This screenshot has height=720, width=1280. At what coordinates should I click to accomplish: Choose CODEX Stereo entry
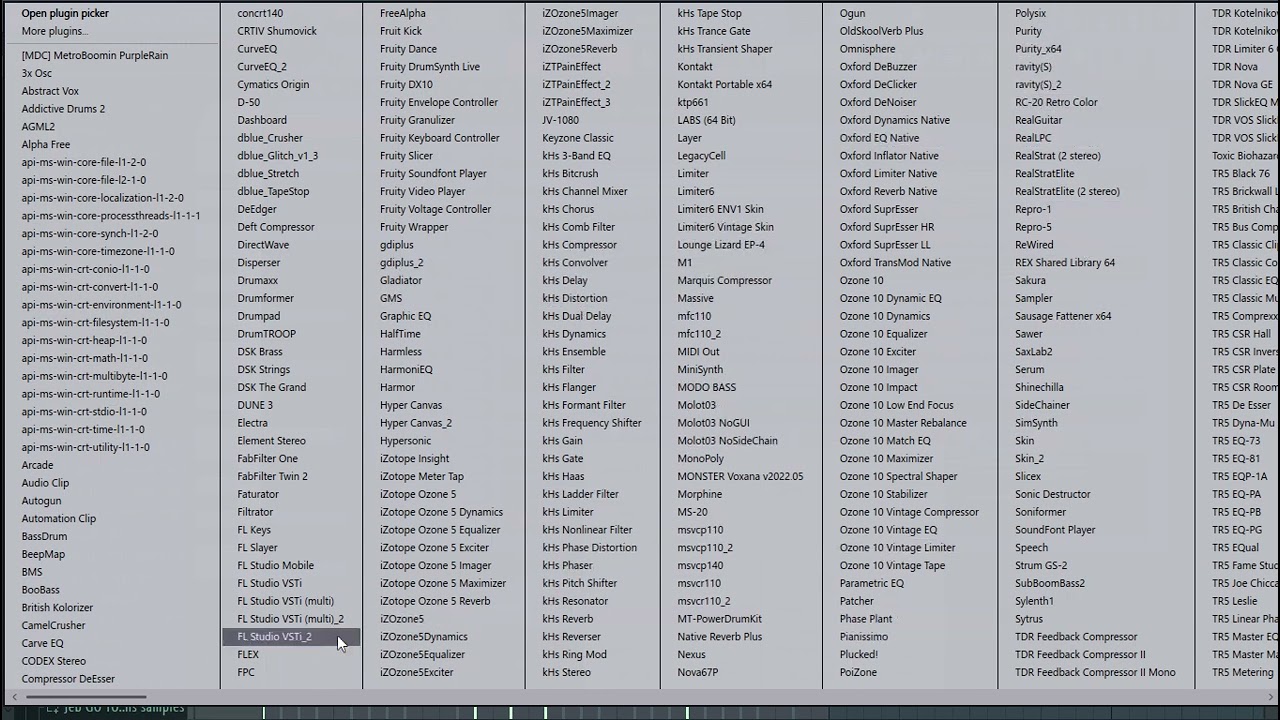pyautogui.click(x=54, y=662)
